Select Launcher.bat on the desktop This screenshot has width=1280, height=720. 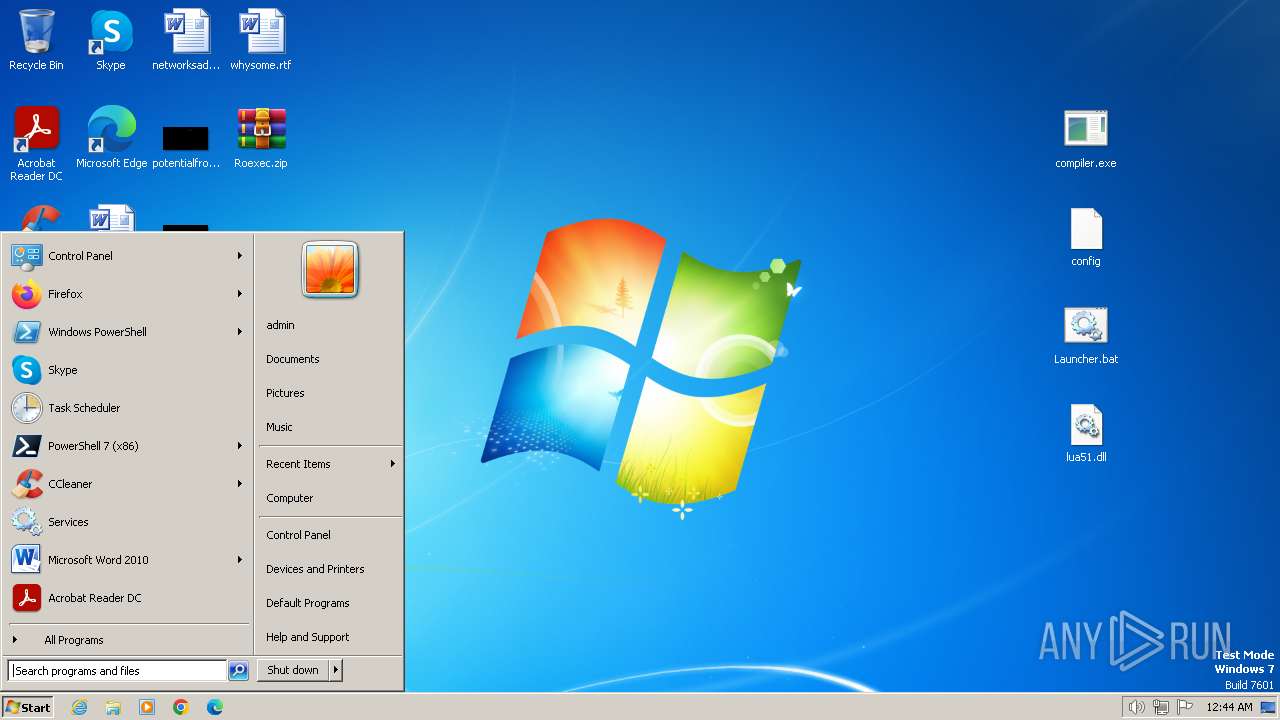[x=1086, y=335]
